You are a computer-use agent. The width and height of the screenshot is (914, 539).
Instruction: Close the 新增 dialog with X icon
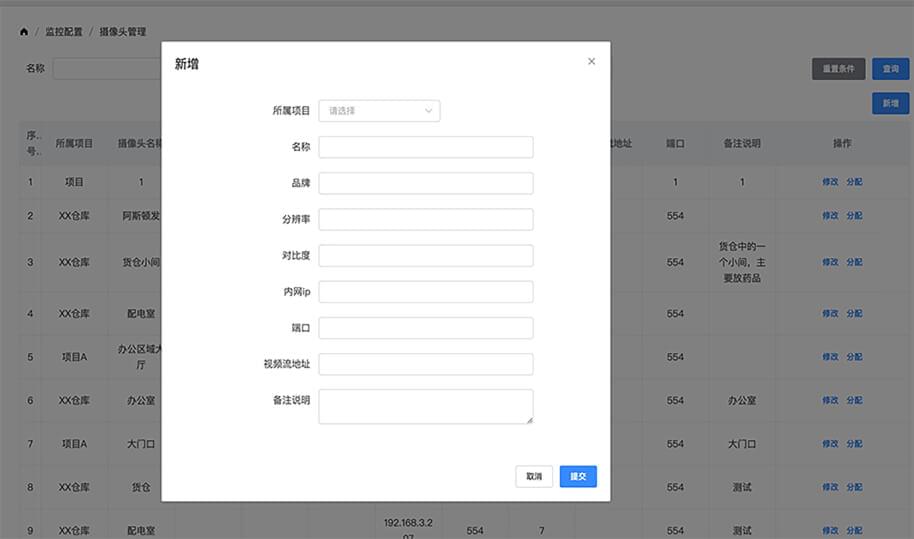coord(591,62)
